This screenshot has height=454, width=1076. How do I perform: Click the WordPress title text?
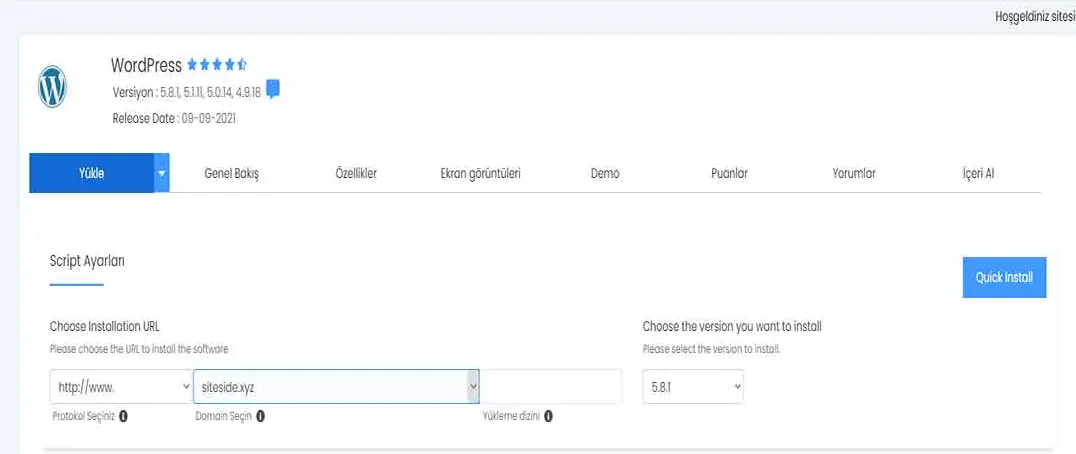coord(146,65)
